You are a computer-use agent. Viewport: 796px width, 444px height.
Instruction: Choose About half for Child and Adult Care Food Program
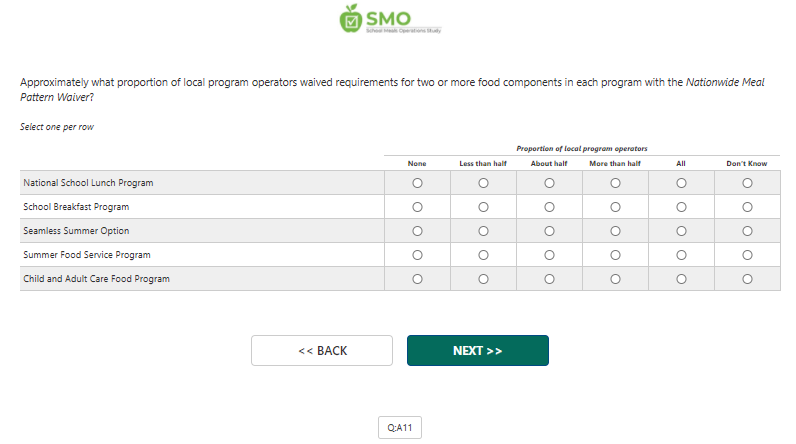click(x=549, y=279)
